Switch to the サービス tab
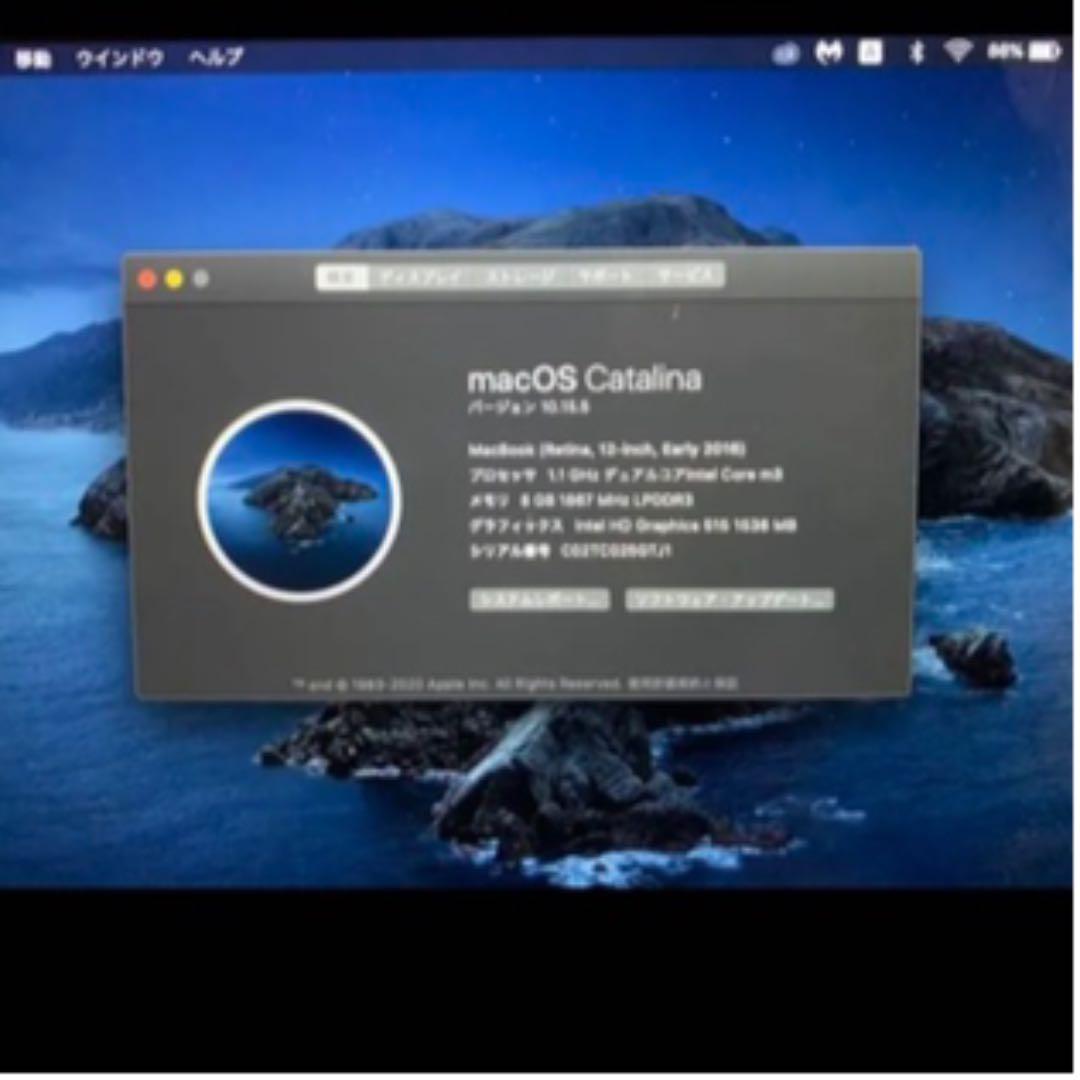Viewport: 1080px width, 1080px height. tap(684, 276)
